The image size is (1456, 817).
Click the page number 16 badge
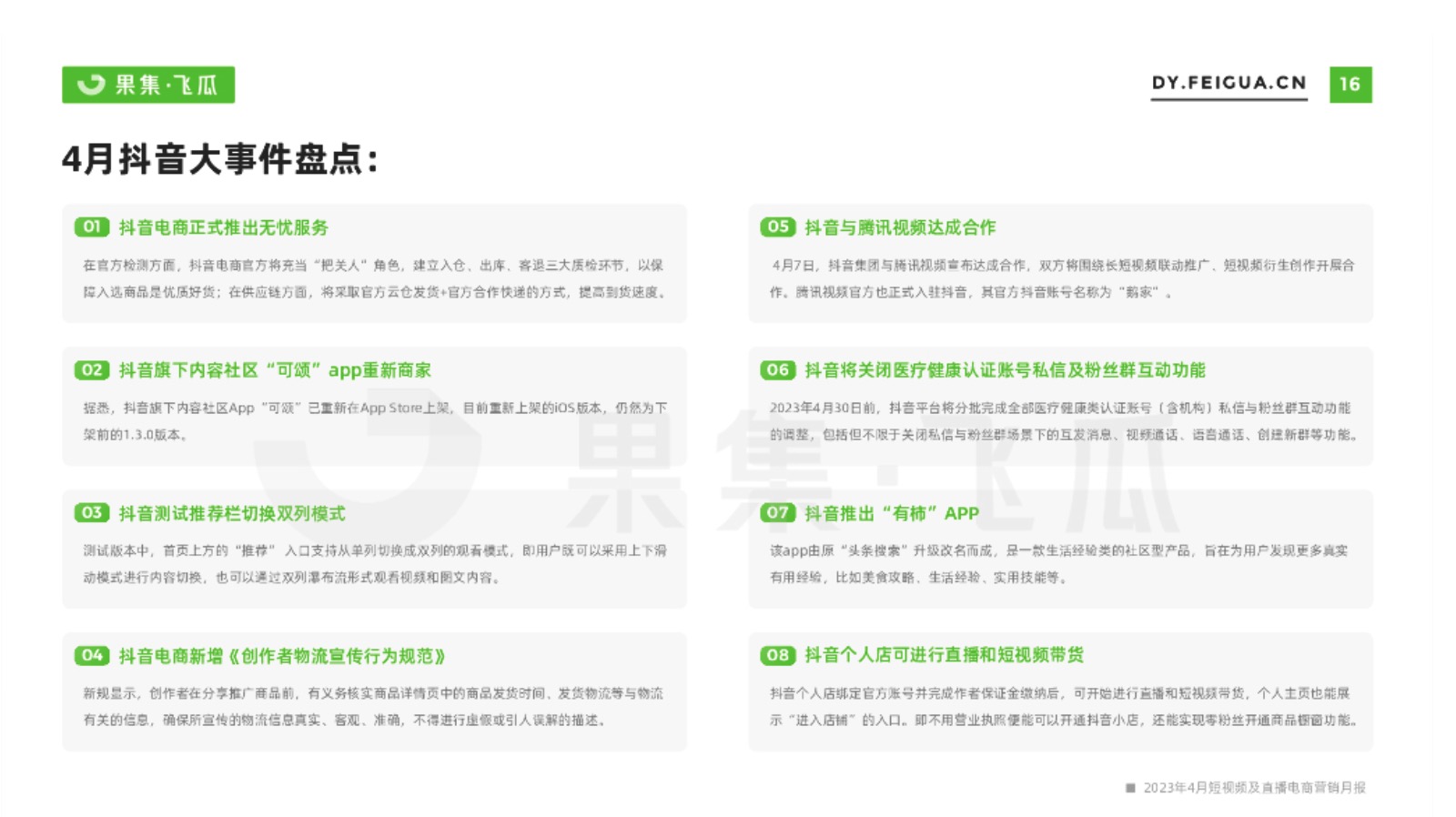tap(1350, 85)
